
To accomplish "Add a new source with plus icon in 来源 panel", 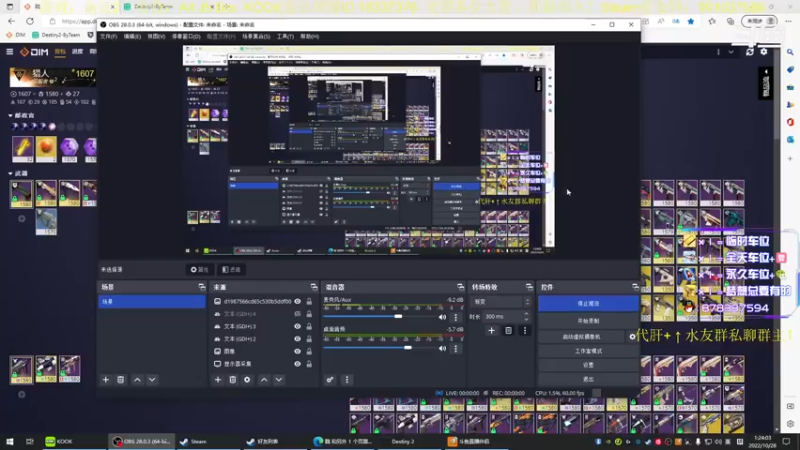I will [x=218, y=380].
